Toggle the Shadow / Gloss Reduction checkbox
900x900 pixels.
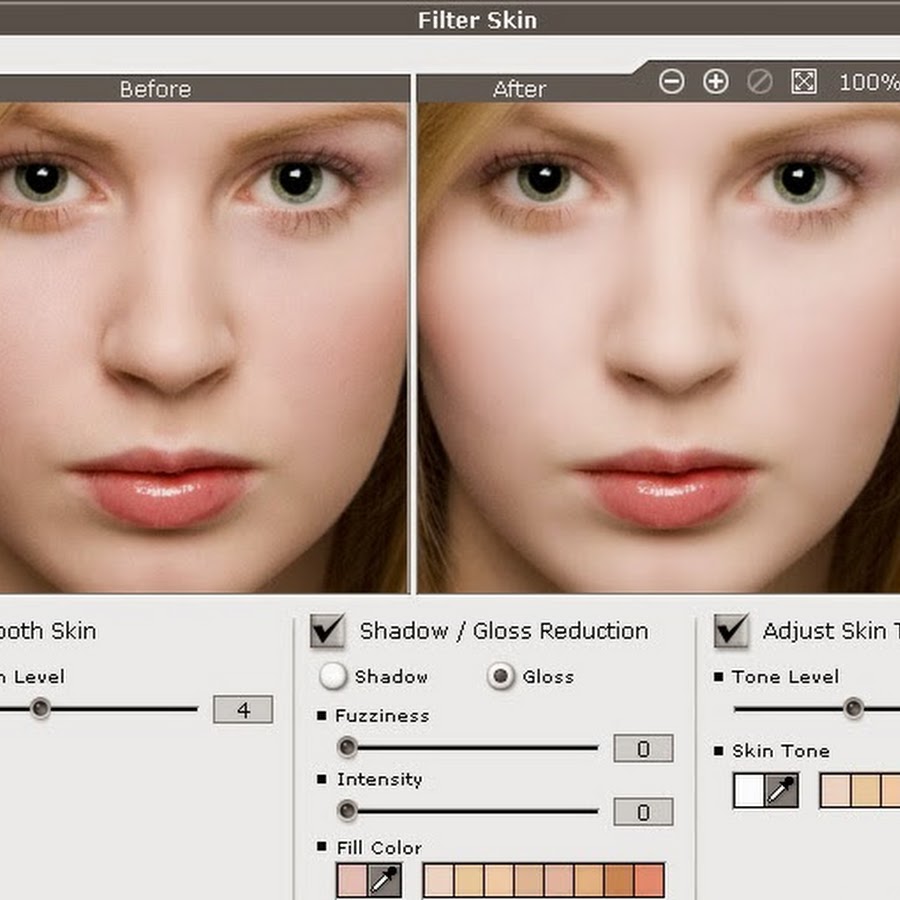click(x=328, y=631)
